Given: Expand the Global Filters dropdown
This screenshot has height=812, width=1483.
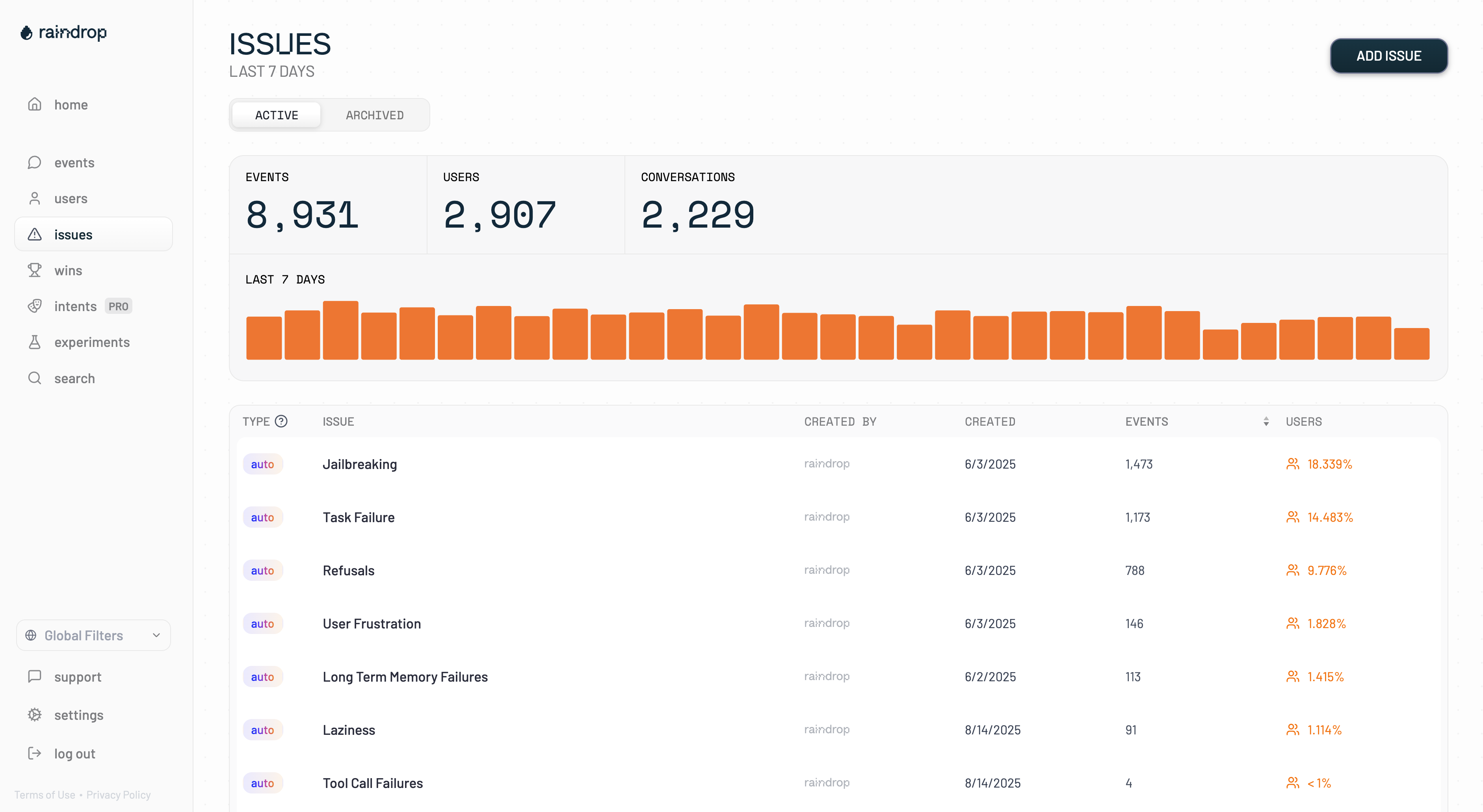Looking at the screenshot, I should pos(93,635).
